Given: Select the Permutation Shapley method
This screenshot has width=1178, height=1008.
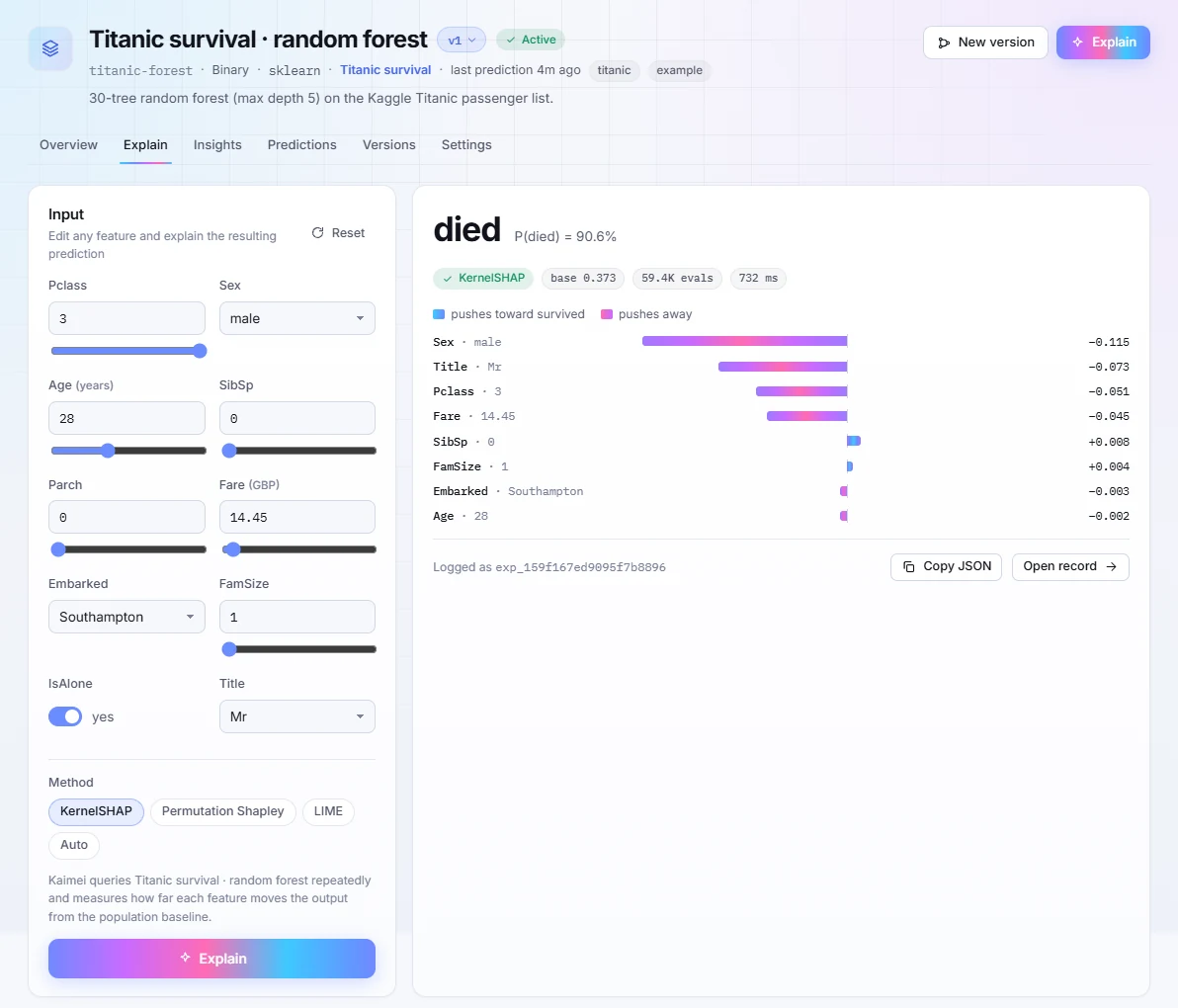Looking at the screenshot, I should point(222,811).
